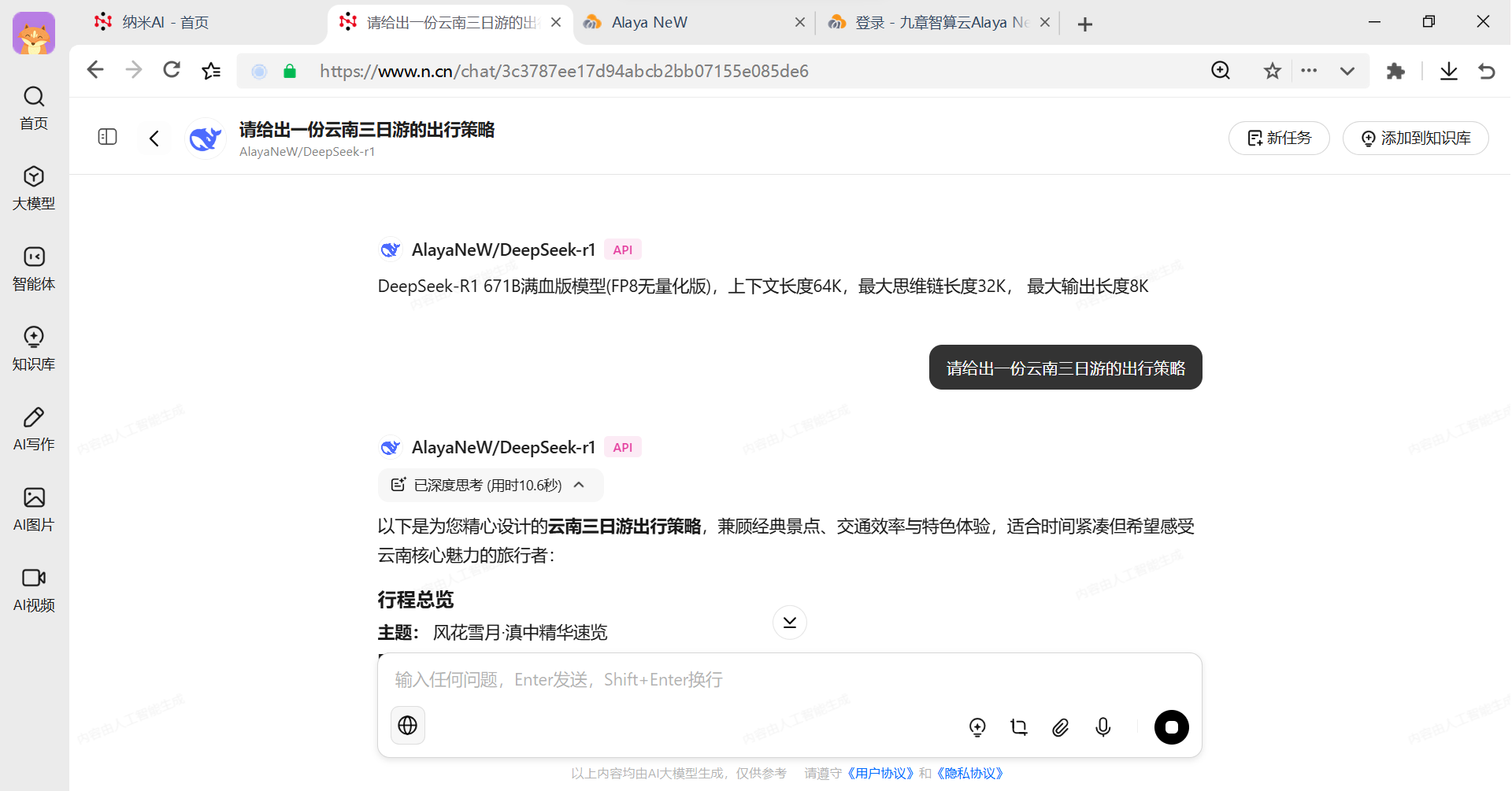Click scroll-to-bottom chevron button
The height and width of the screenshot is (791, 1512).
pyautogui.click(x=789, y=623)
